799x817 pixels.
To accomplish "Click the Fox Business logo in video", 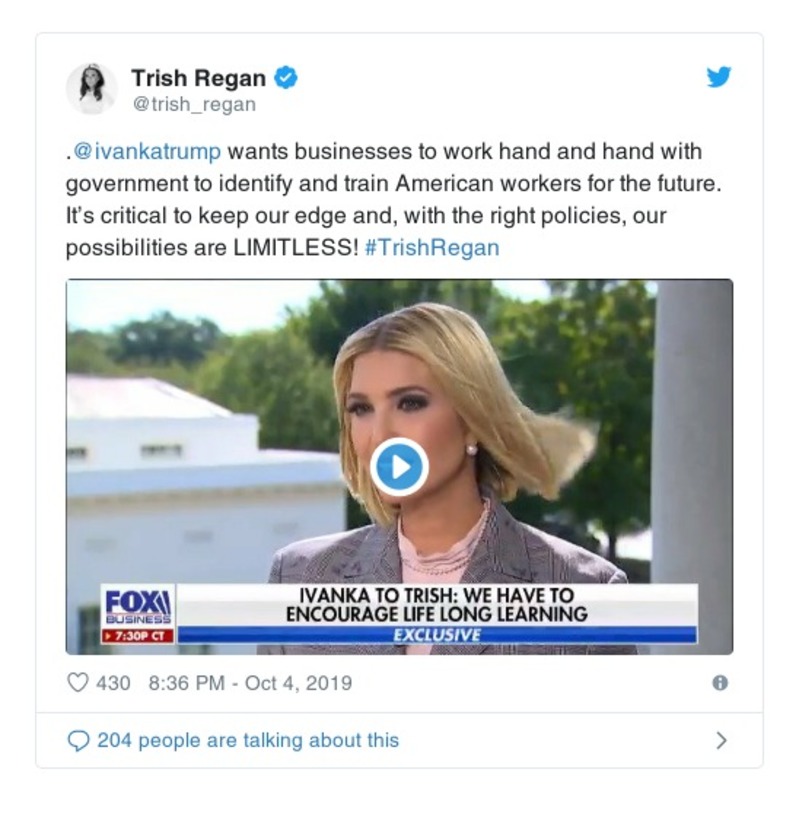I will pos(138,607).
